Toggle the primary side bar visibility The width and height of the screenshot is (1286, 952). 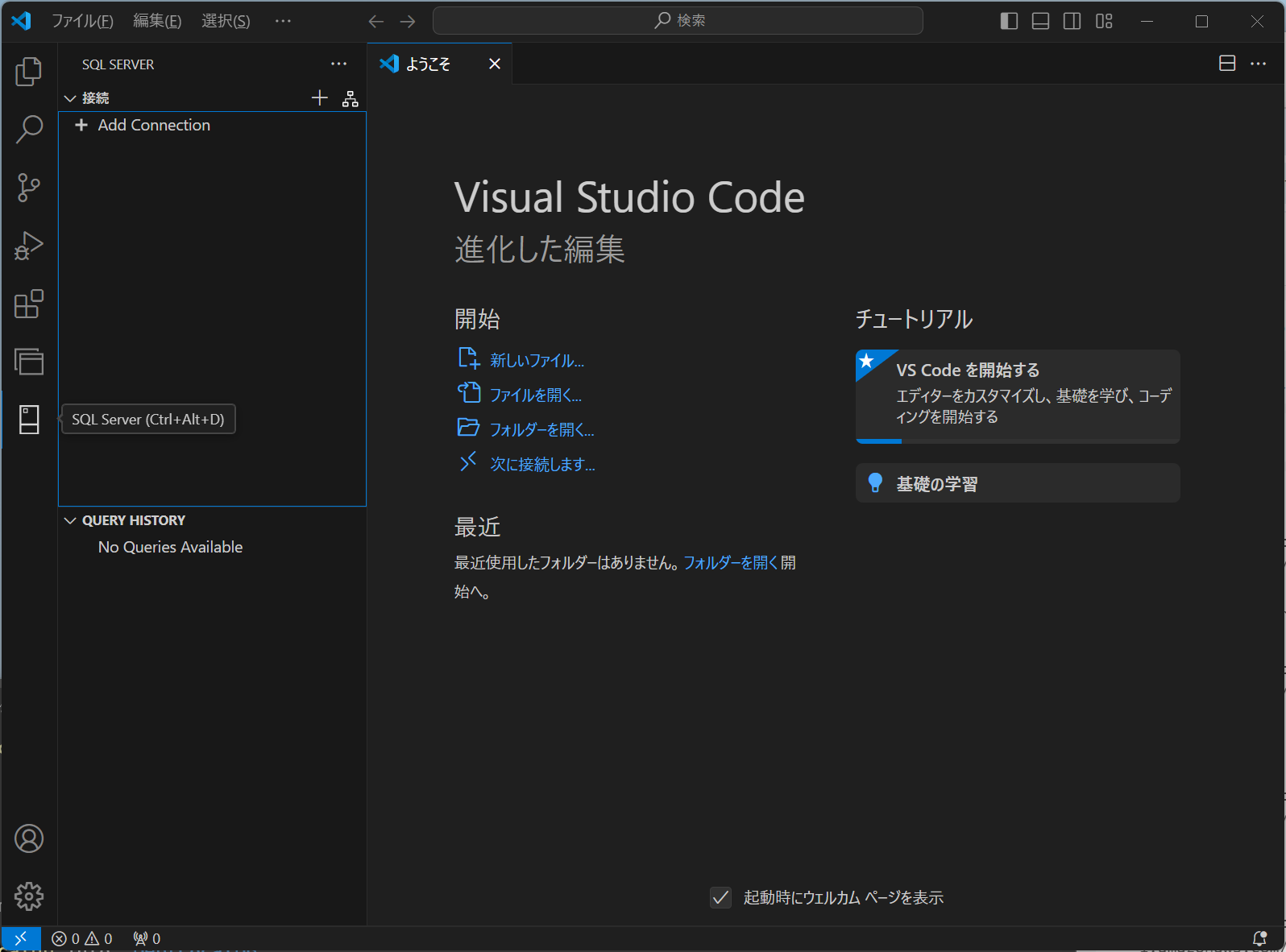pos(1009,21)
